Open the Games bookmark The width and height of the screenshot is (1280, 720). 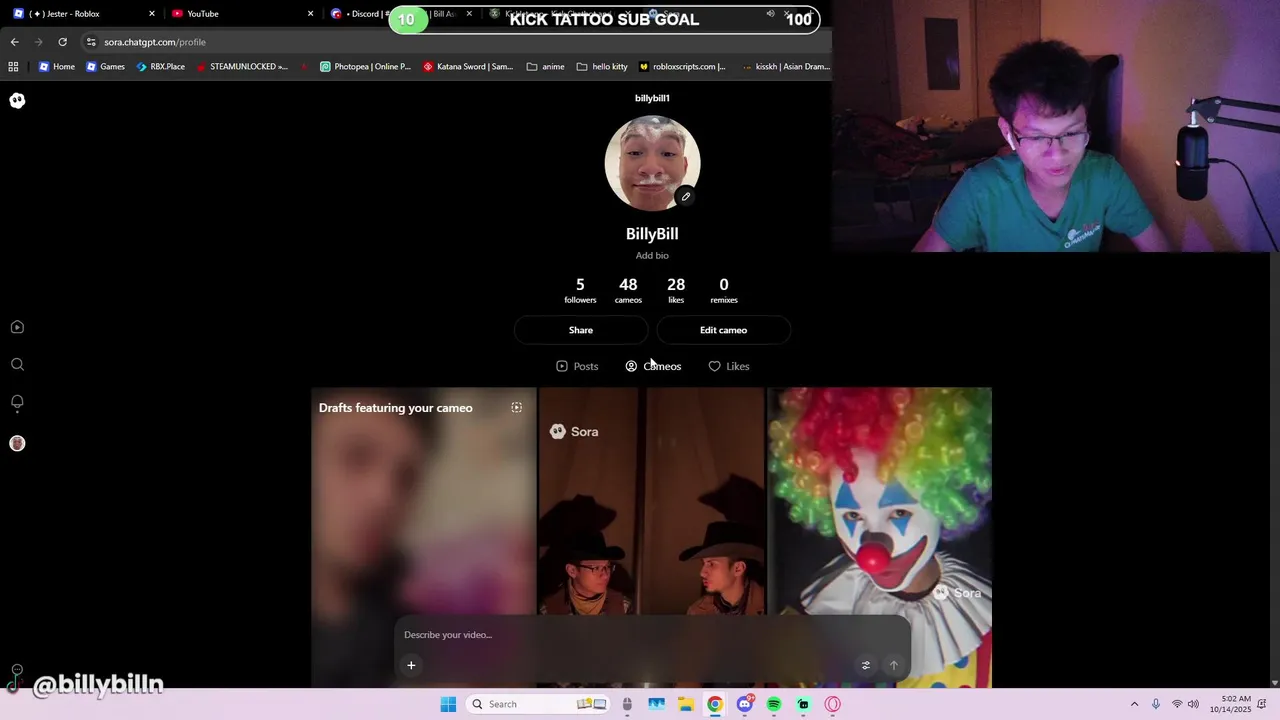click(106, 67)
